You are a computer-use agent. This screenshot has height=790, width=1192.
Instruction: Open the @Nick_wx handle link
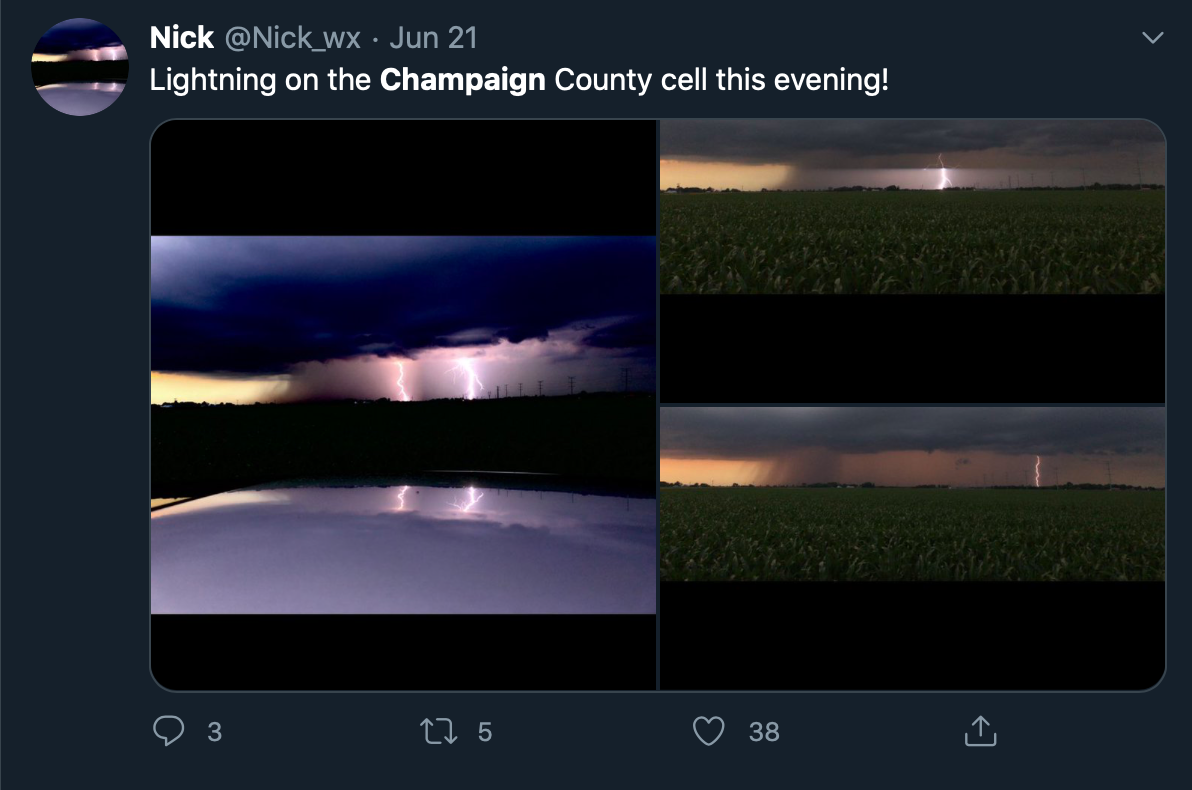tap(292, 39)
